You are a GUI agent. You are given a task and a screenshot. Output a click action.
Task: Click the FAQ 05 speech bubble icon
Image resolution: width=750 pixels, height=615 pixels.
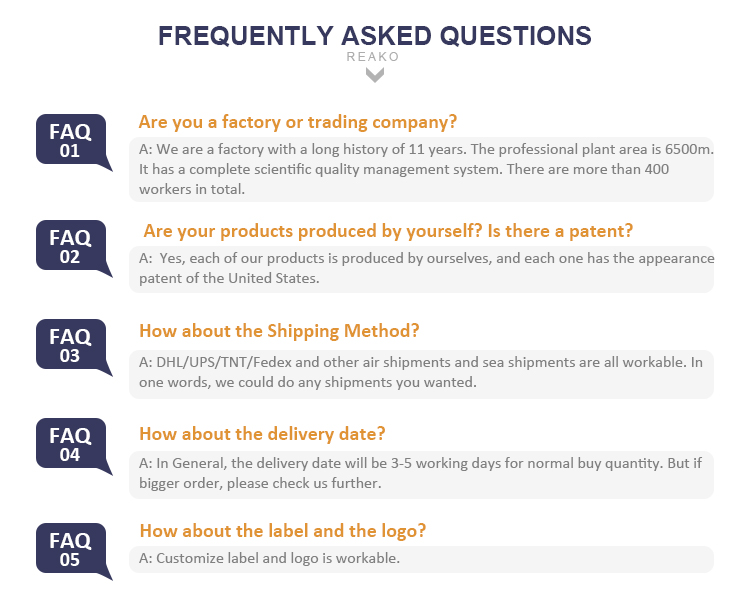[x=74, y=551]
